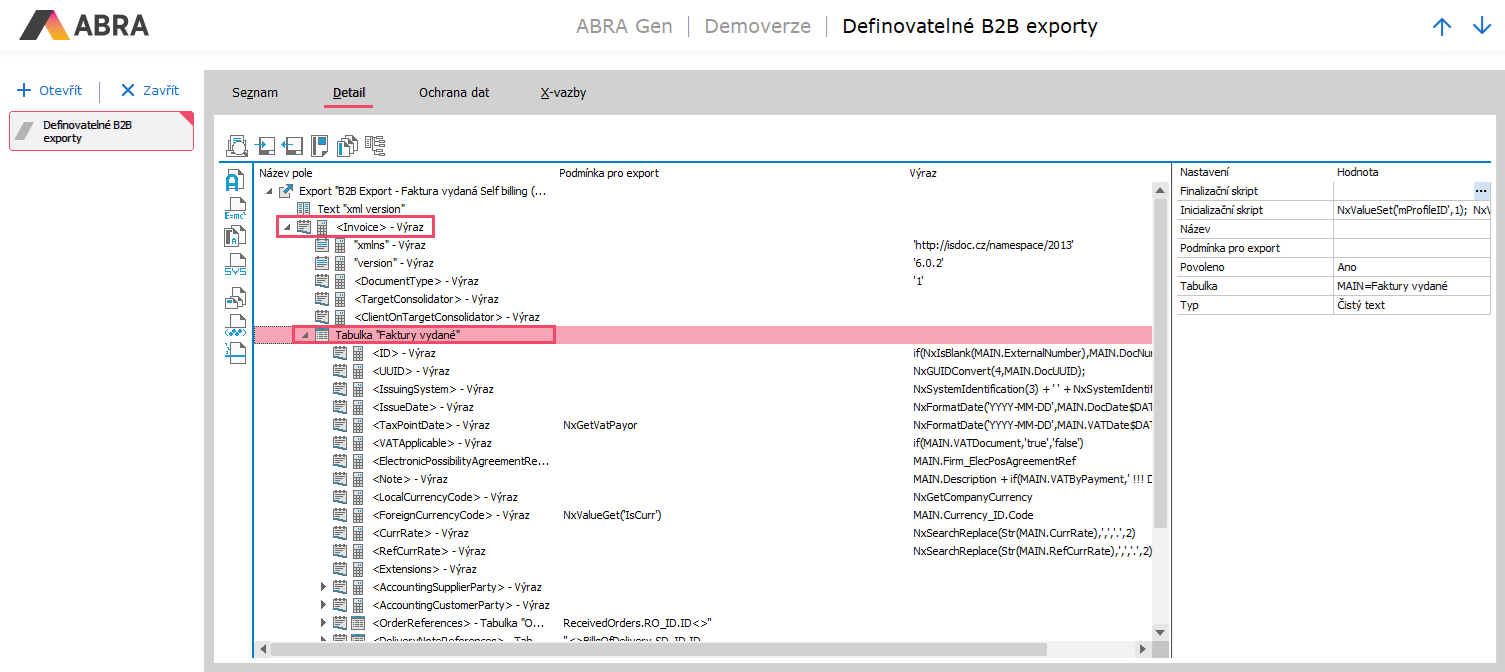The width and height of the screenshot is (1505, 672).
Task: Expand the <AccountingCustomerParty> node
Action: 323,605
